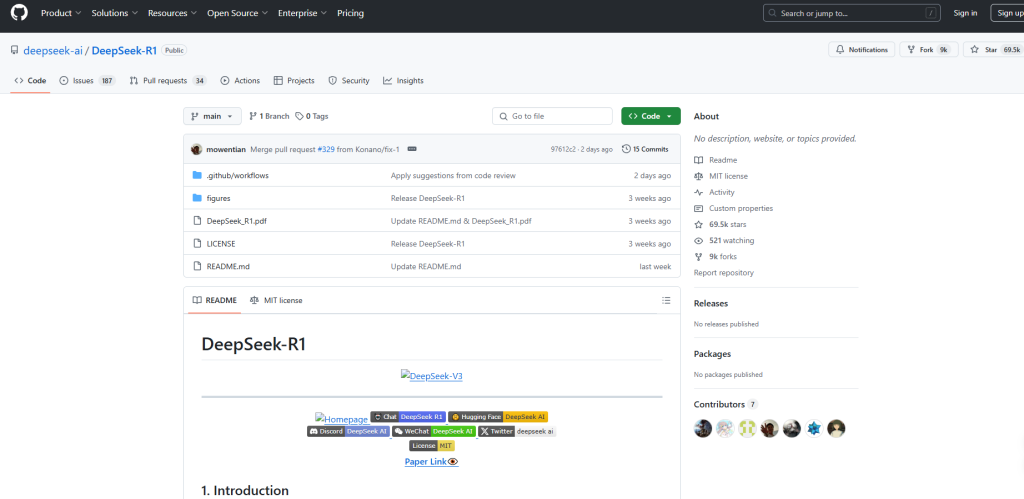Switch to the Code tab
The image size is (1024, 499).
coord(30,81)
